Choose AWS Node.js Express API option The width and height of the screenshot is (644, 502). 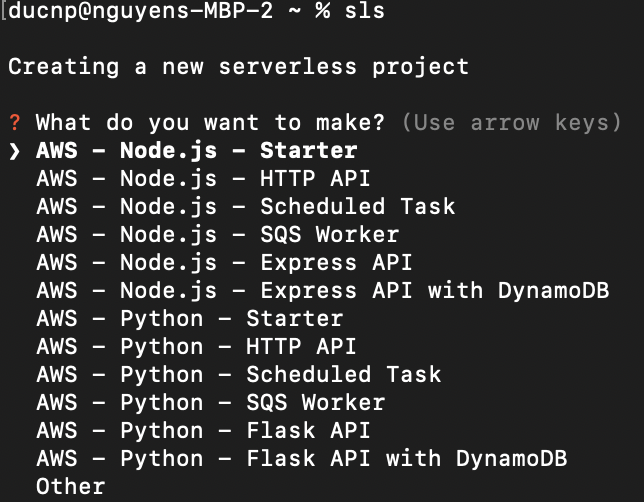pyautogui.click(x=224, y=263)
